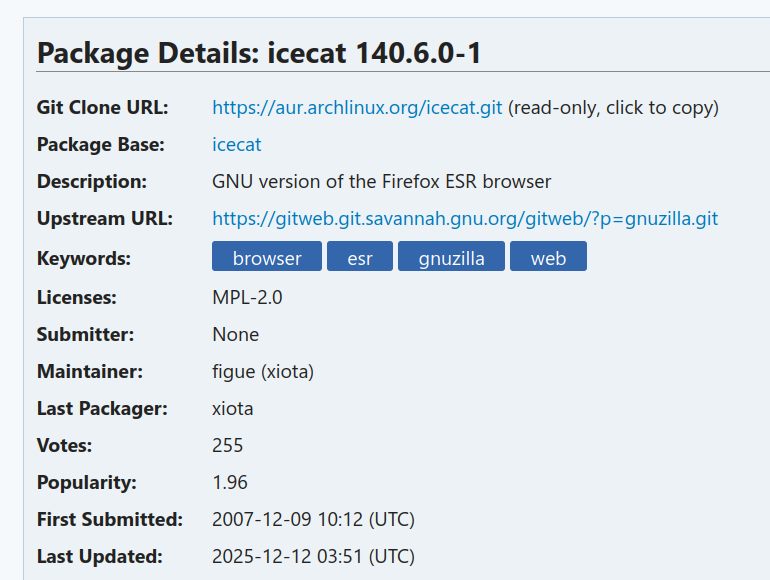Select the esr keyword tag
The height and width of the screenshot is (580, 770).
click(360, 256)
